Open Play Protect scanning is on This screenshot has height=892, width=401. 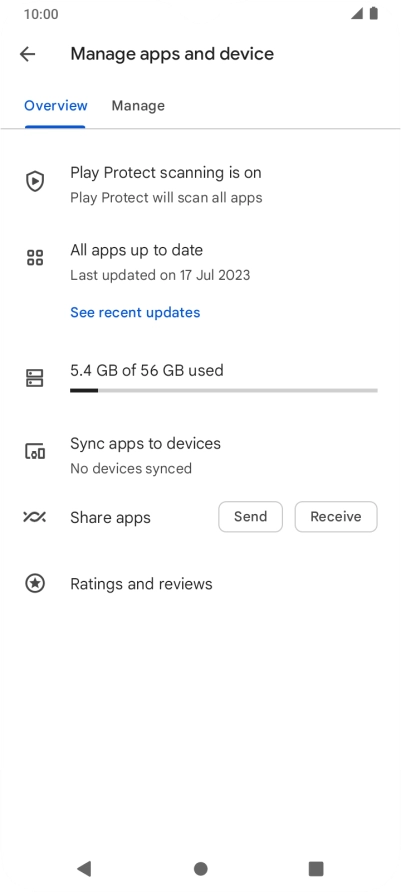point(200,184)
